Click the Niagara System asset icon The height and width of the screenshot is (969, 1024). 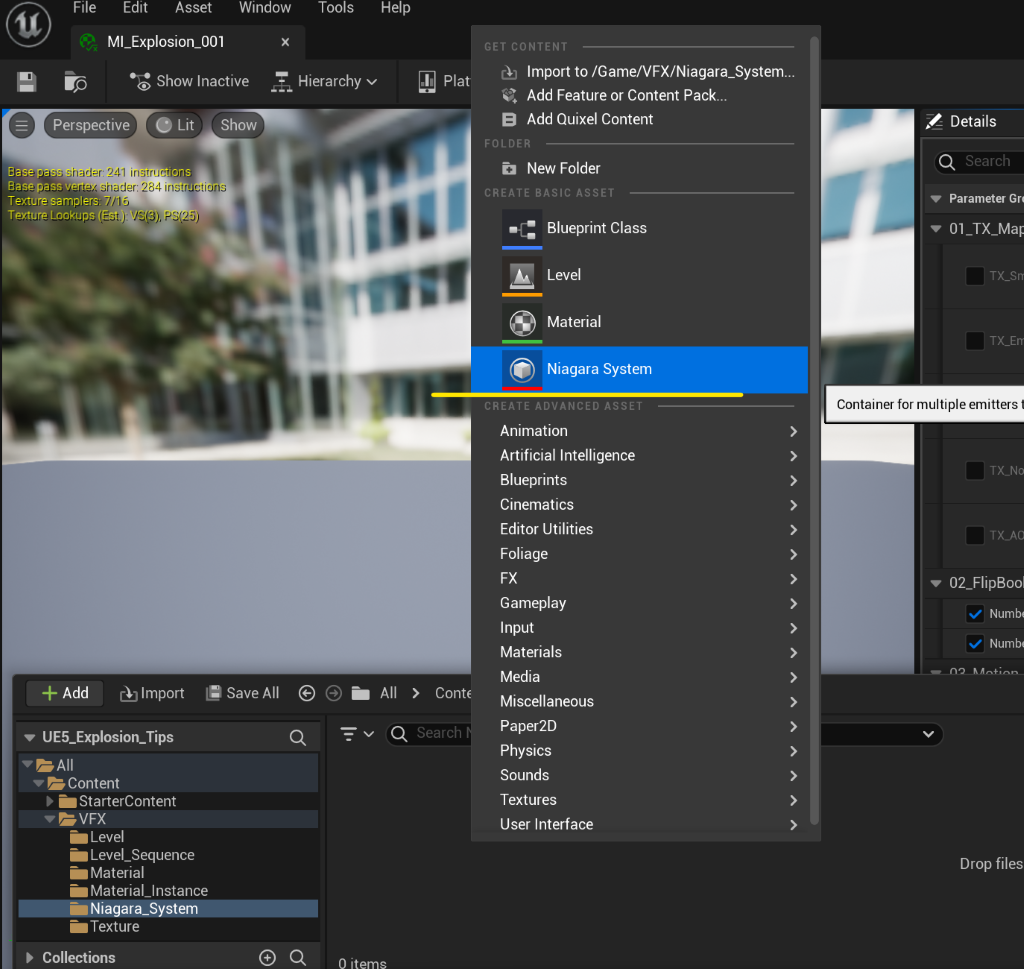coord(522,370)
